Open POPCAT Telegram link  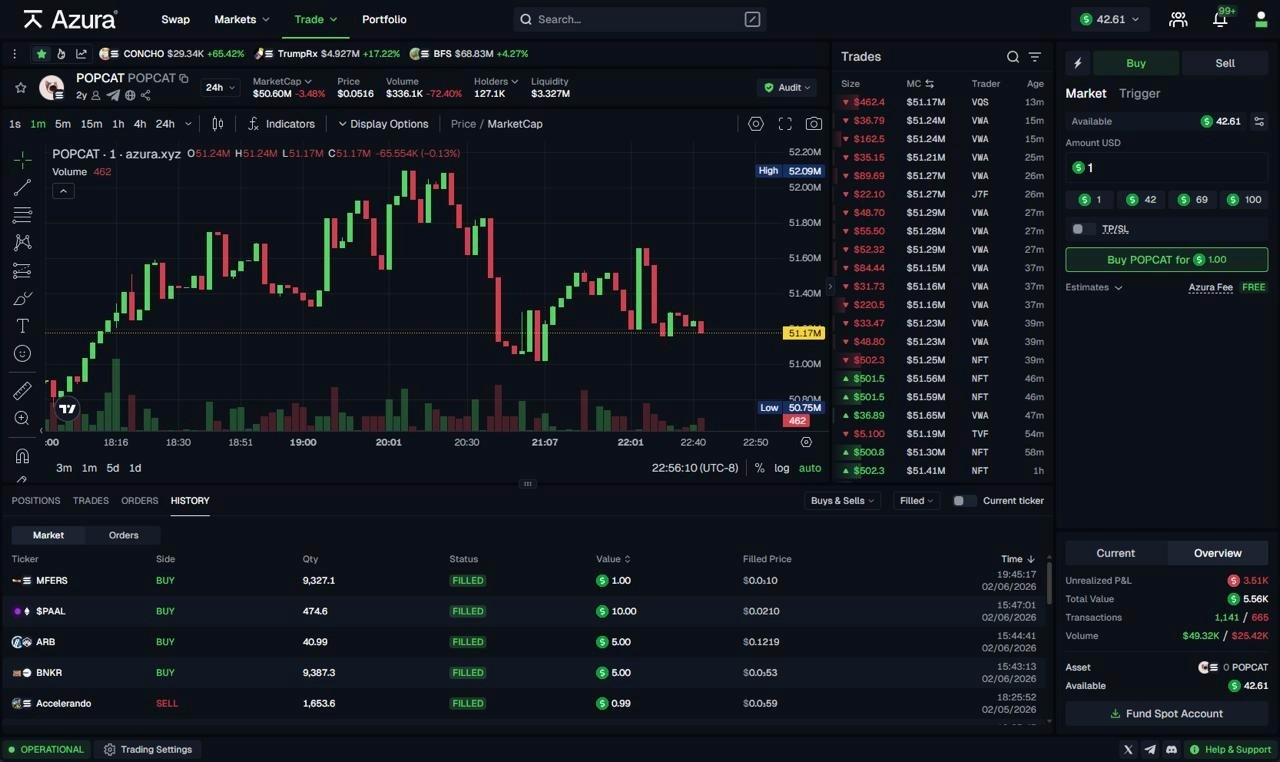tap(113, 95)
